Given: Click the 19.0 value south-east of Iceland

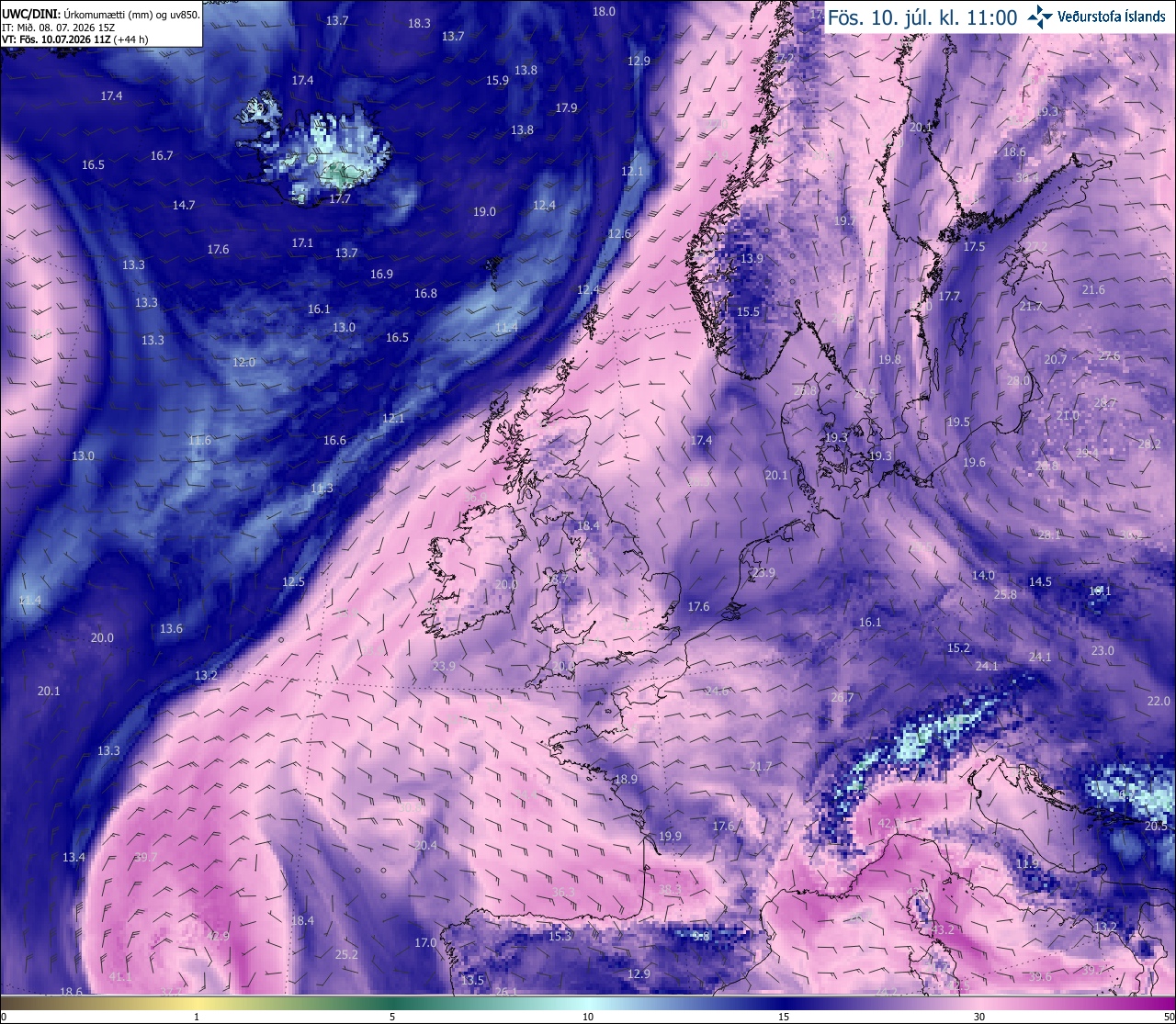Looking at the screenshot, I should (x=484, y=211).
